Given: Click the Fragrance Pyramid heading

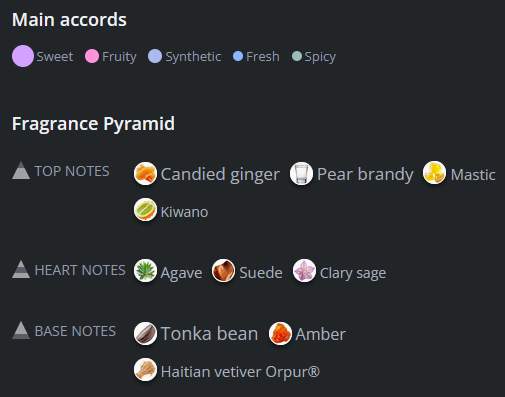Looking at the screenshot, I should [x=93, y=124].
